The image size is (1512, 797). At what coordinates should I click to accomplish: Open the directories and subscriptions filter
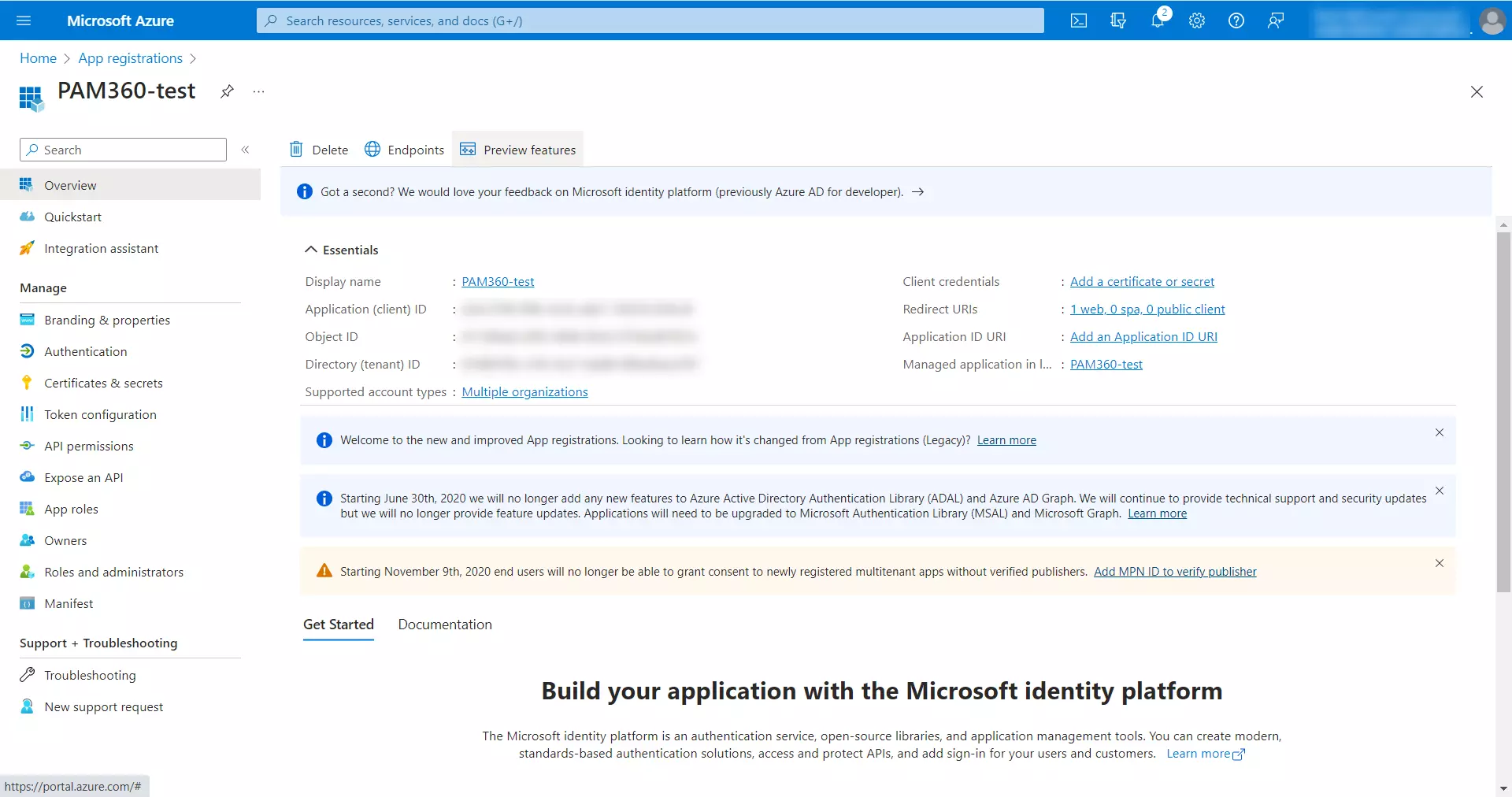(1118, 20)
